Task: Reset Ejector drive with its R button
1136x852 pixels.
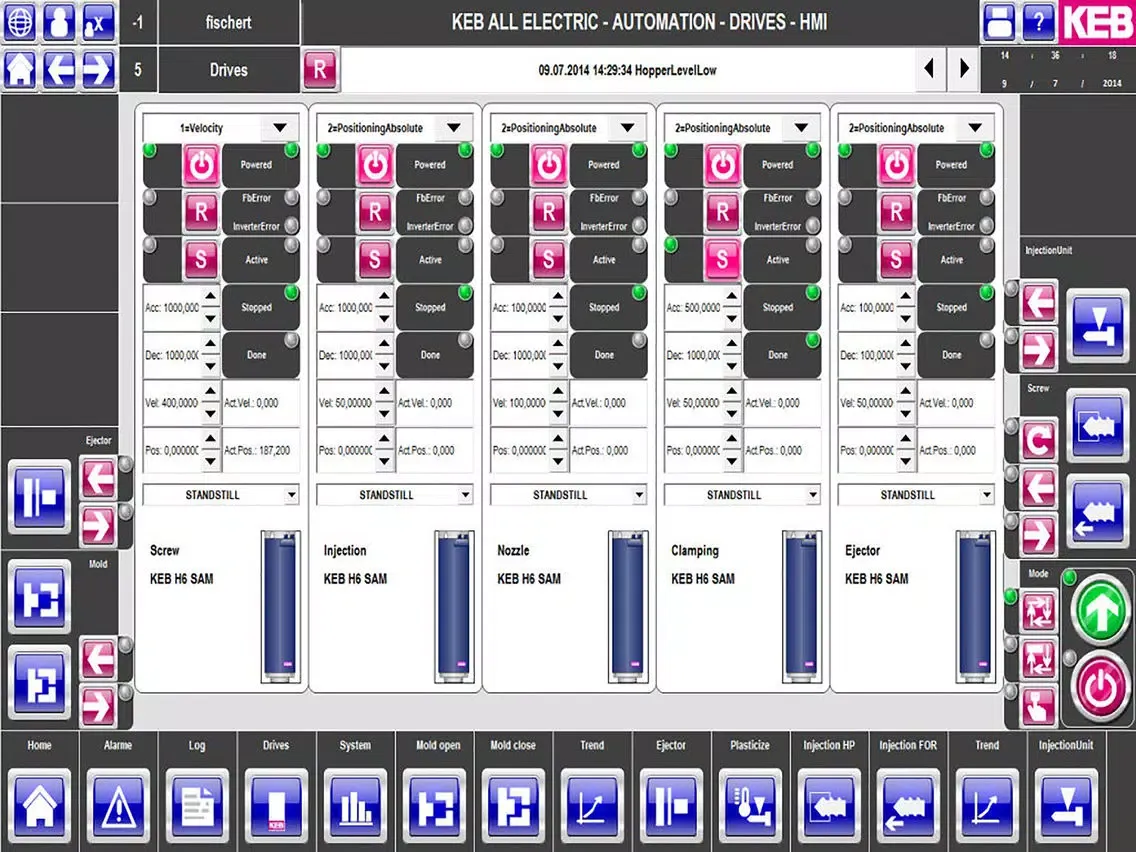Action: point(896,212)
